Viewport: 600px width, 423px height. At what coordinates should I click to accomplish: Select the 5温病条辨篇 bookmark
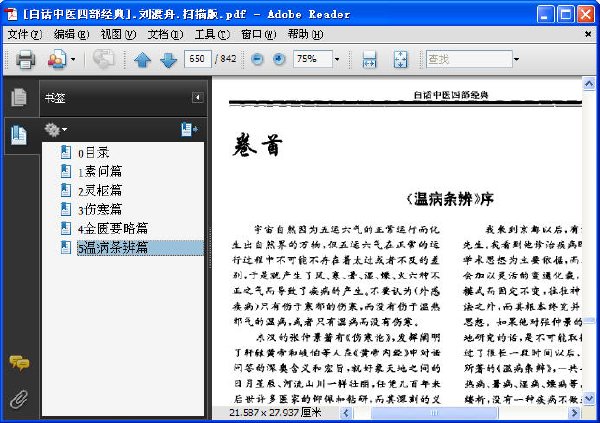pos(140,248)
